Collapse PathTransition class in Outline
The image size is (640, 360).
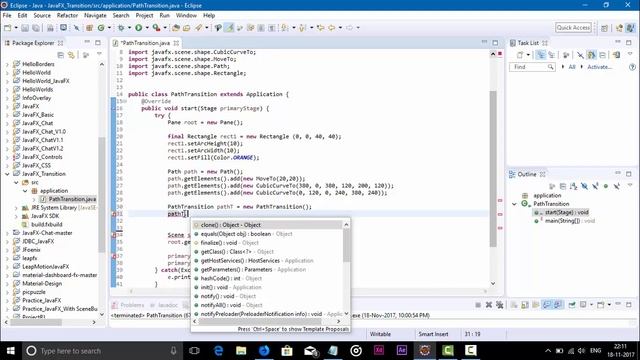point(514,204)
